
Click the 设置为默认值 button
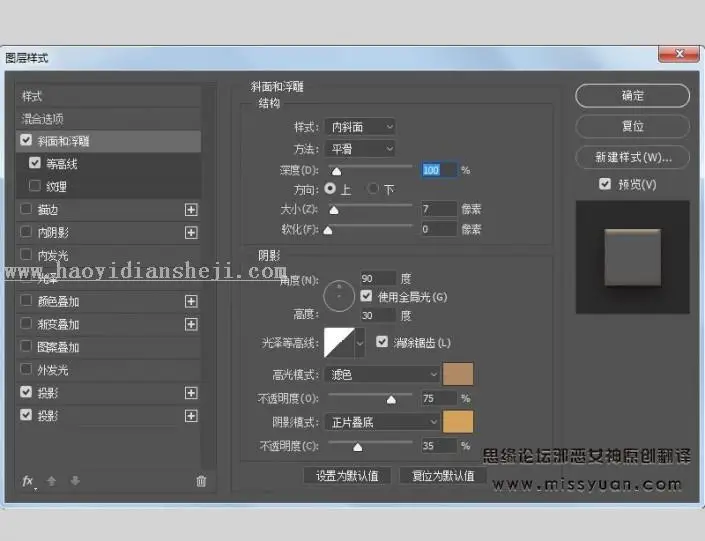347,476
